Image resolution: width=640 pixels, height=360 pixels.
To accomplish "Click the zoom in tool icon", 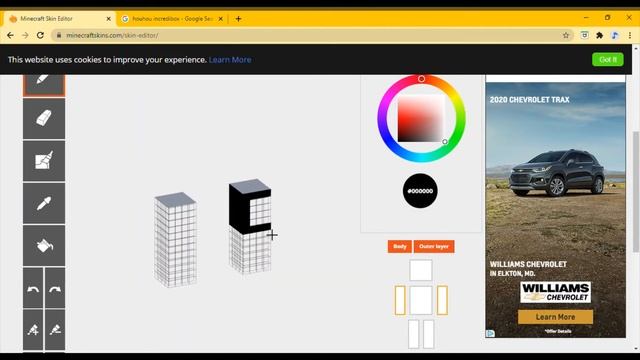I will coord(33,329).
